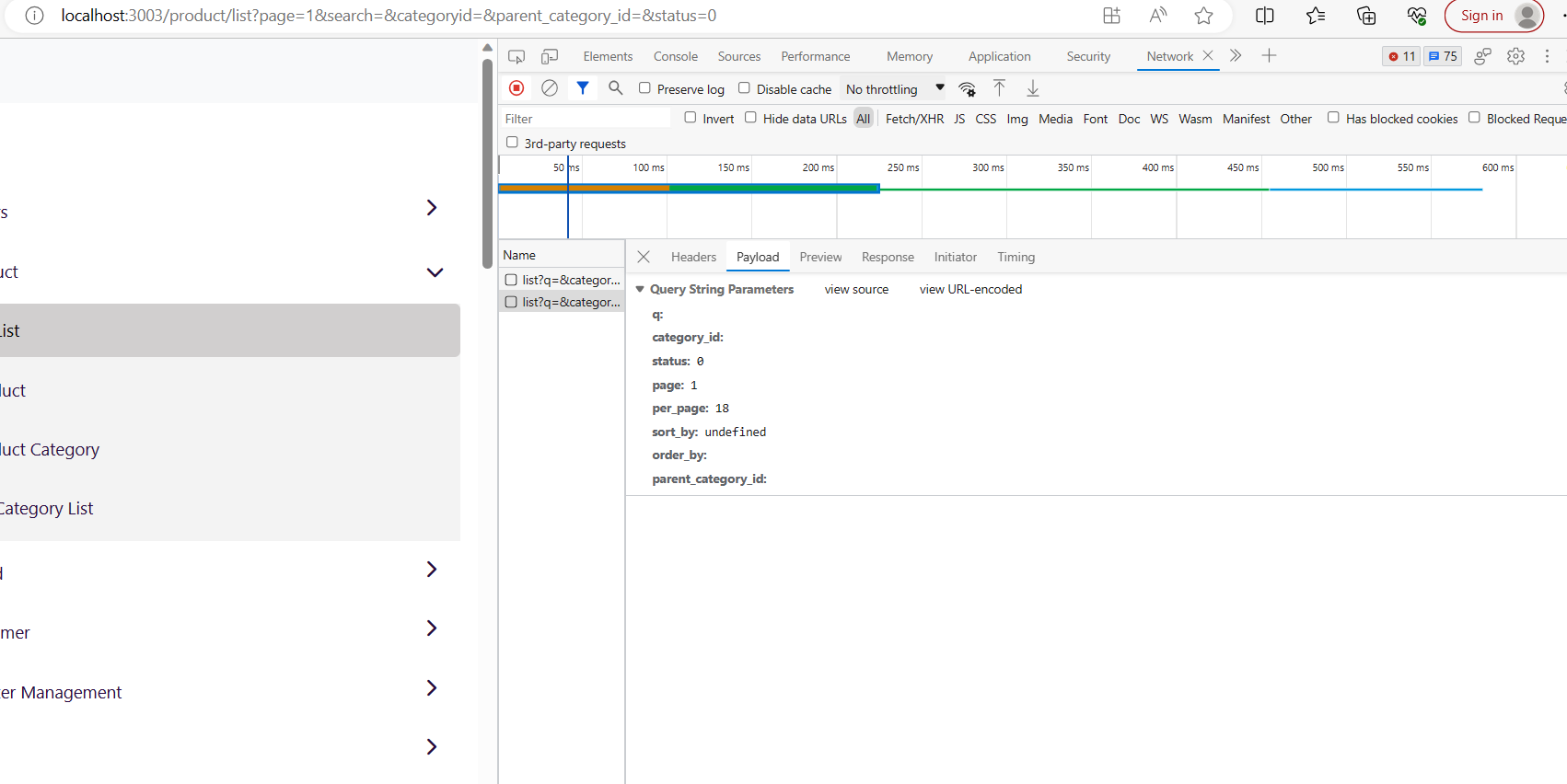Viewport: 1567px width, 784px height.
Task: Click the view URL-encoded link
Action: click(x=970, y=289)
